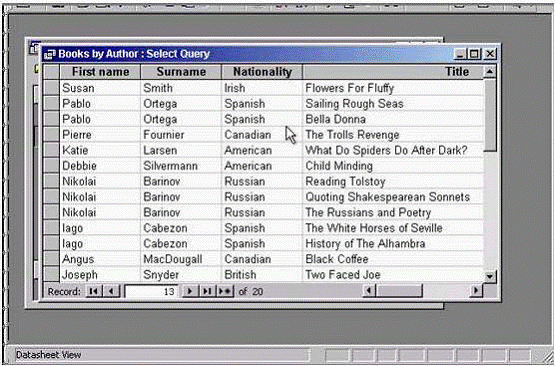Viewport: 555px width, 366px height.
Task: Go to first record button
Action: point(94,291)
